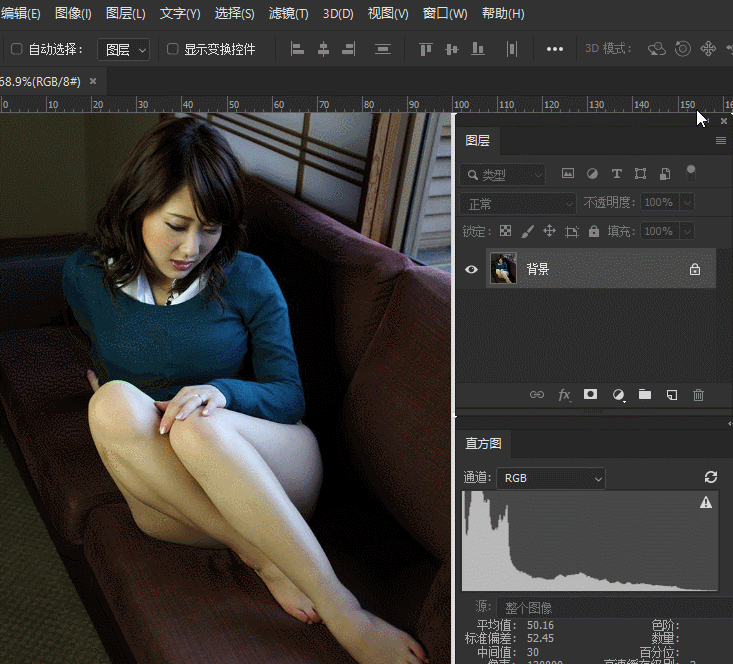Toggle lock image pixels brush icon
This screenshot has width=733, height=664.
527,231
